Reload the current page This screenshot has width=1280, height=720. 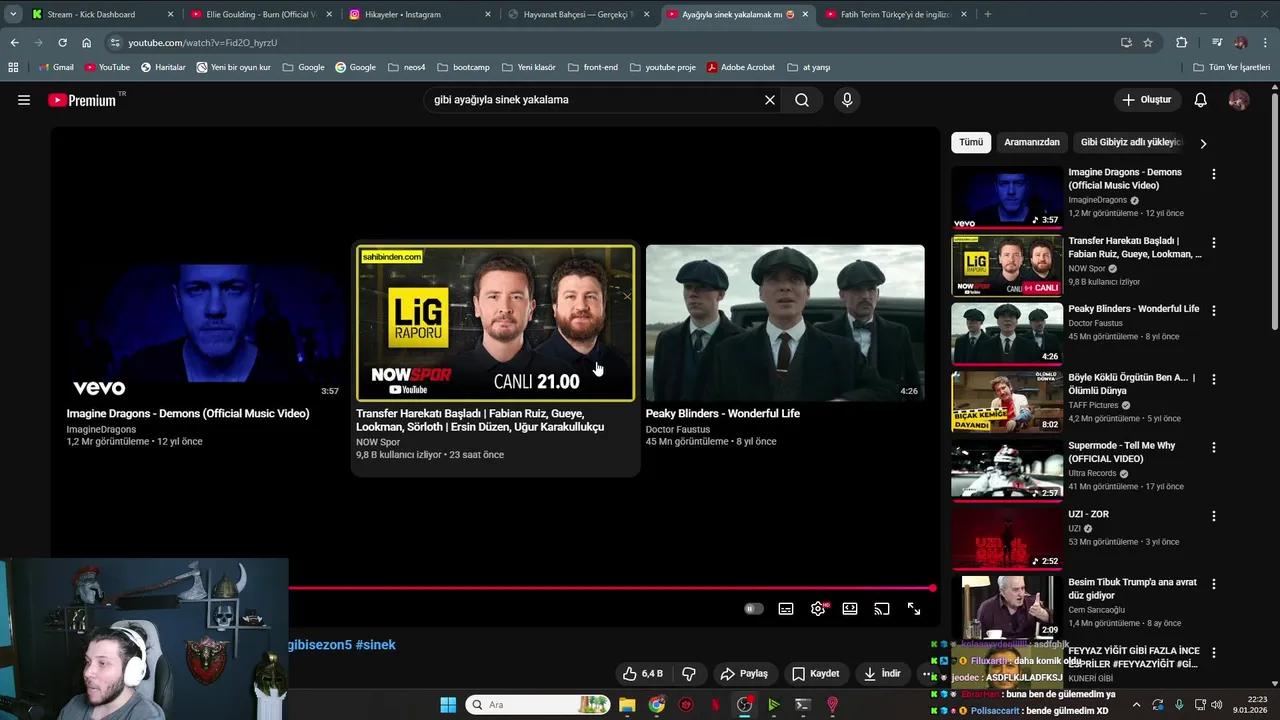pos(62,43)
